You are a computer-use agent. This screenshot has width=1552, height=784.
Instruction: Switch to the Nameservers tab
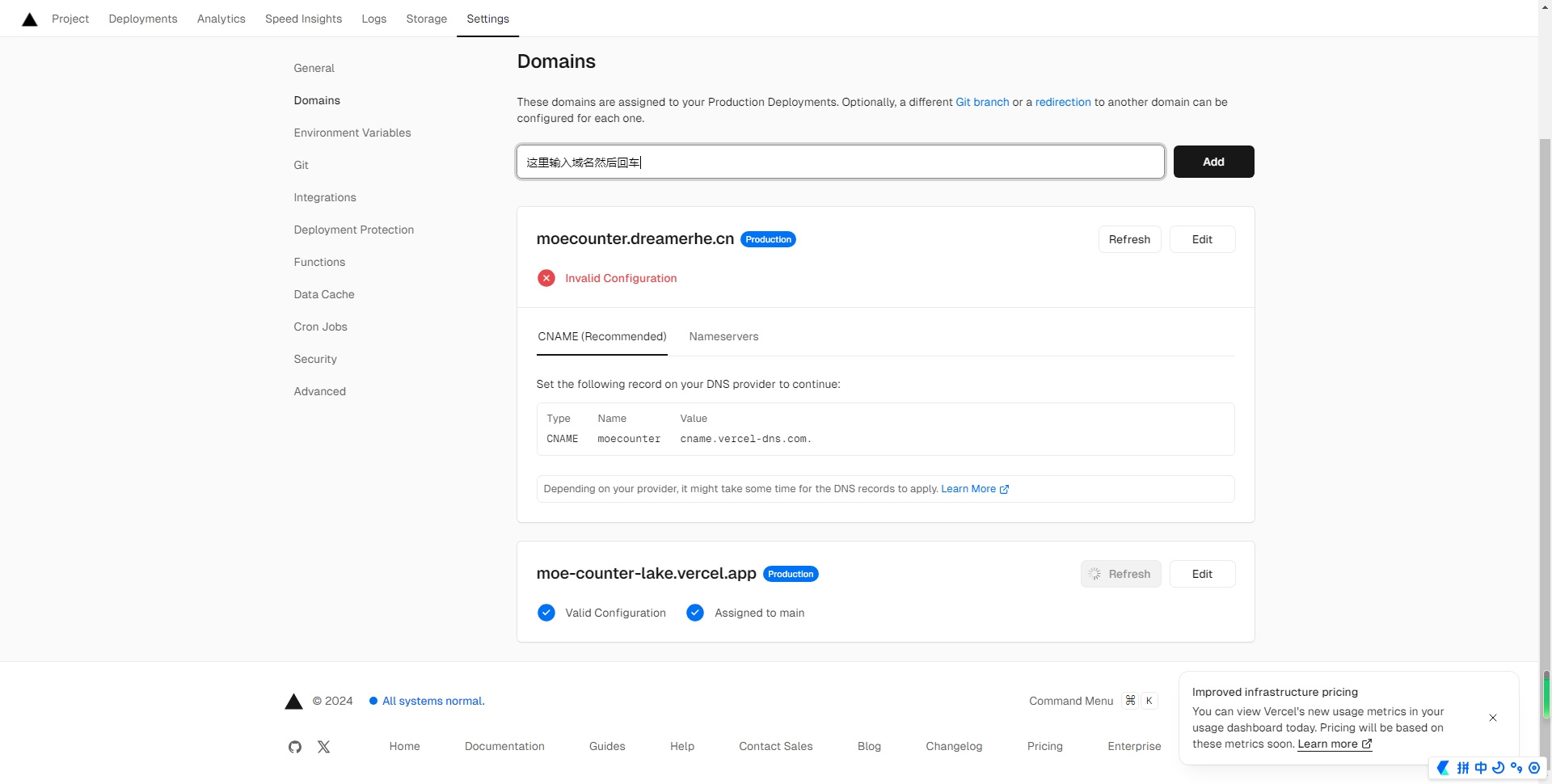[x=723, y=336]
